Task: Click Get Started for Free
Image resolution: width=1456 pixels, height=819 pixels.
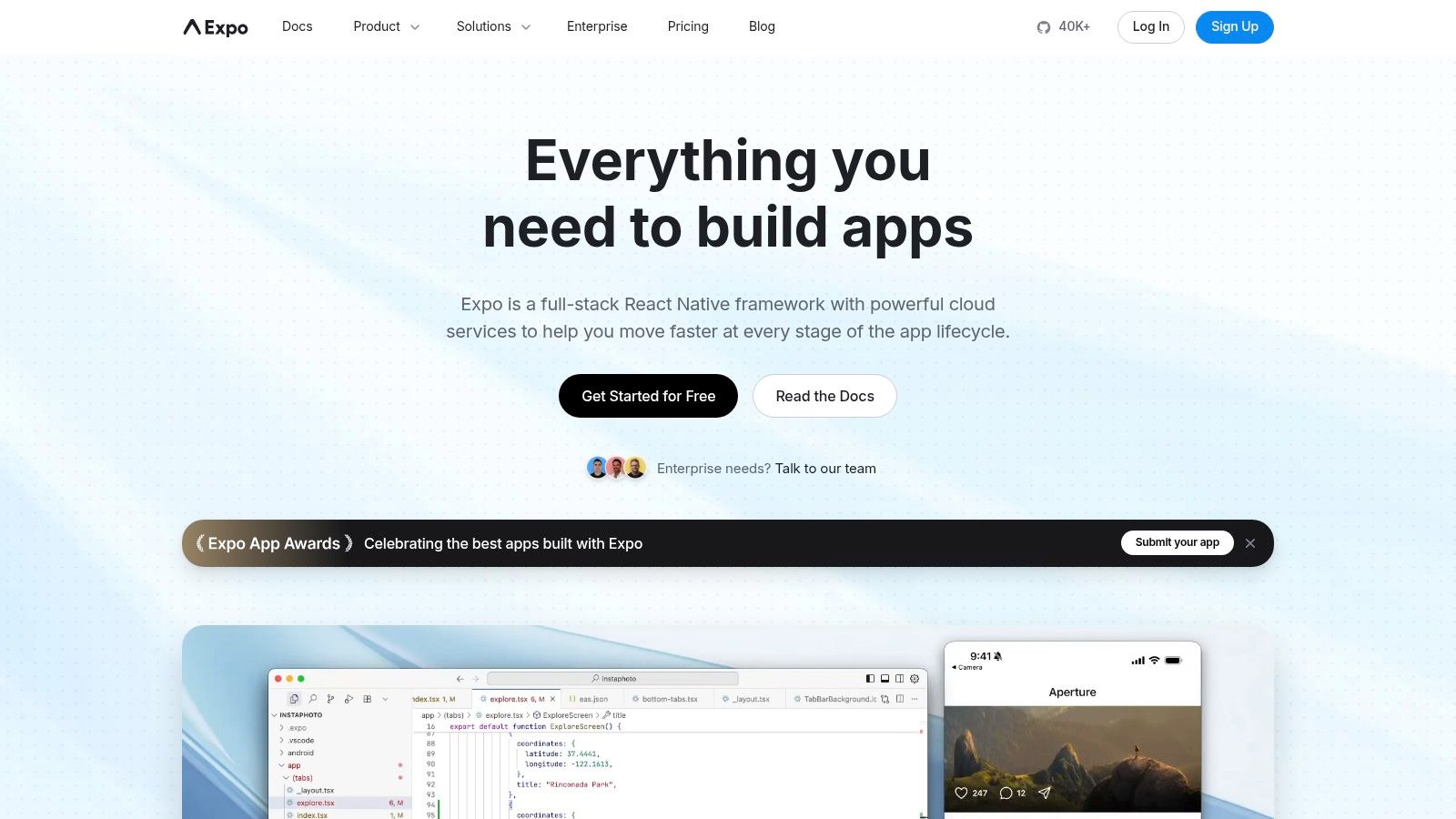Action: coord(648,396)
